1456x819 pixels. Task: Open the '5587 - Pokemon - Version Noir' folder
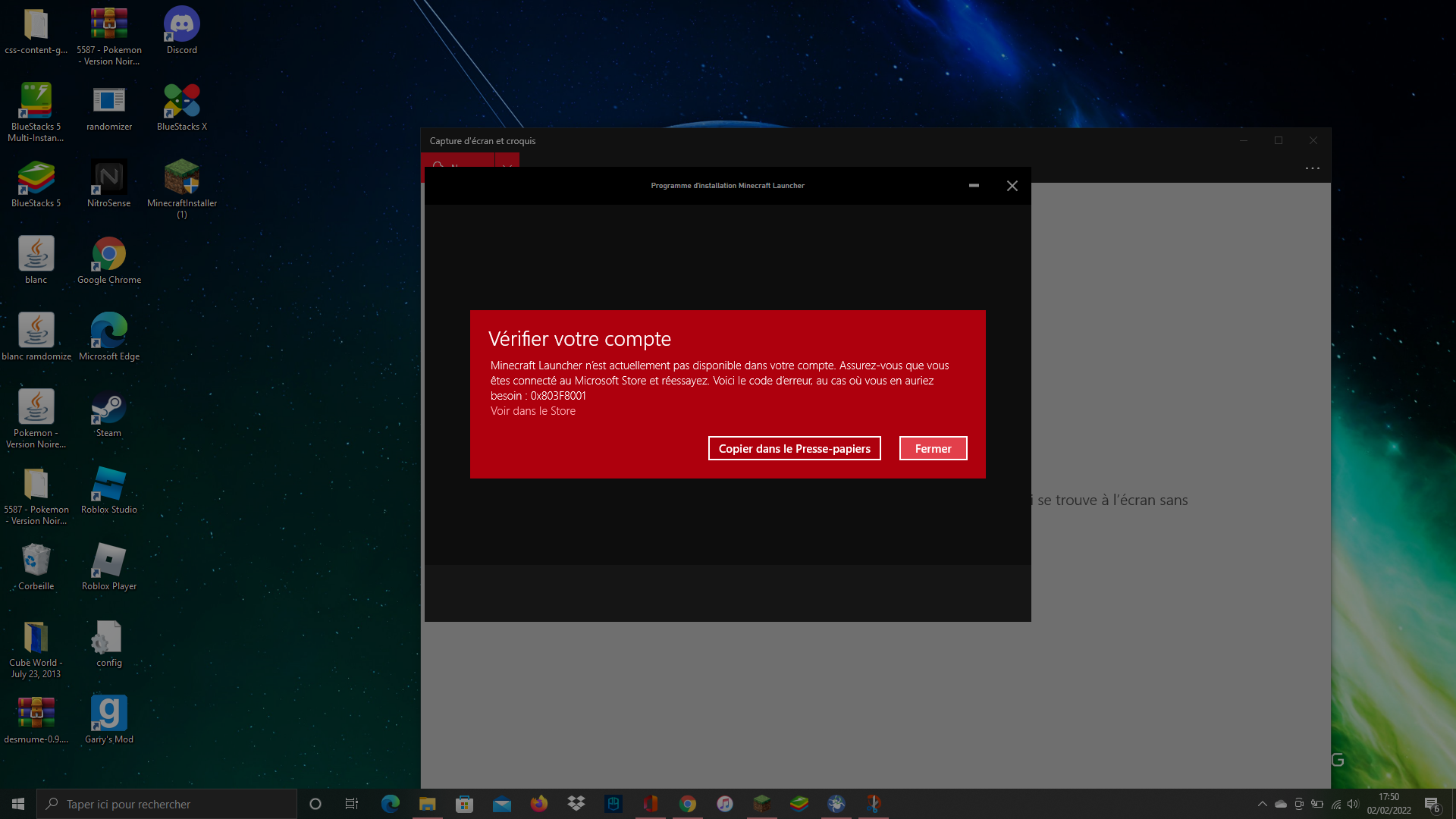click(36, 495)
